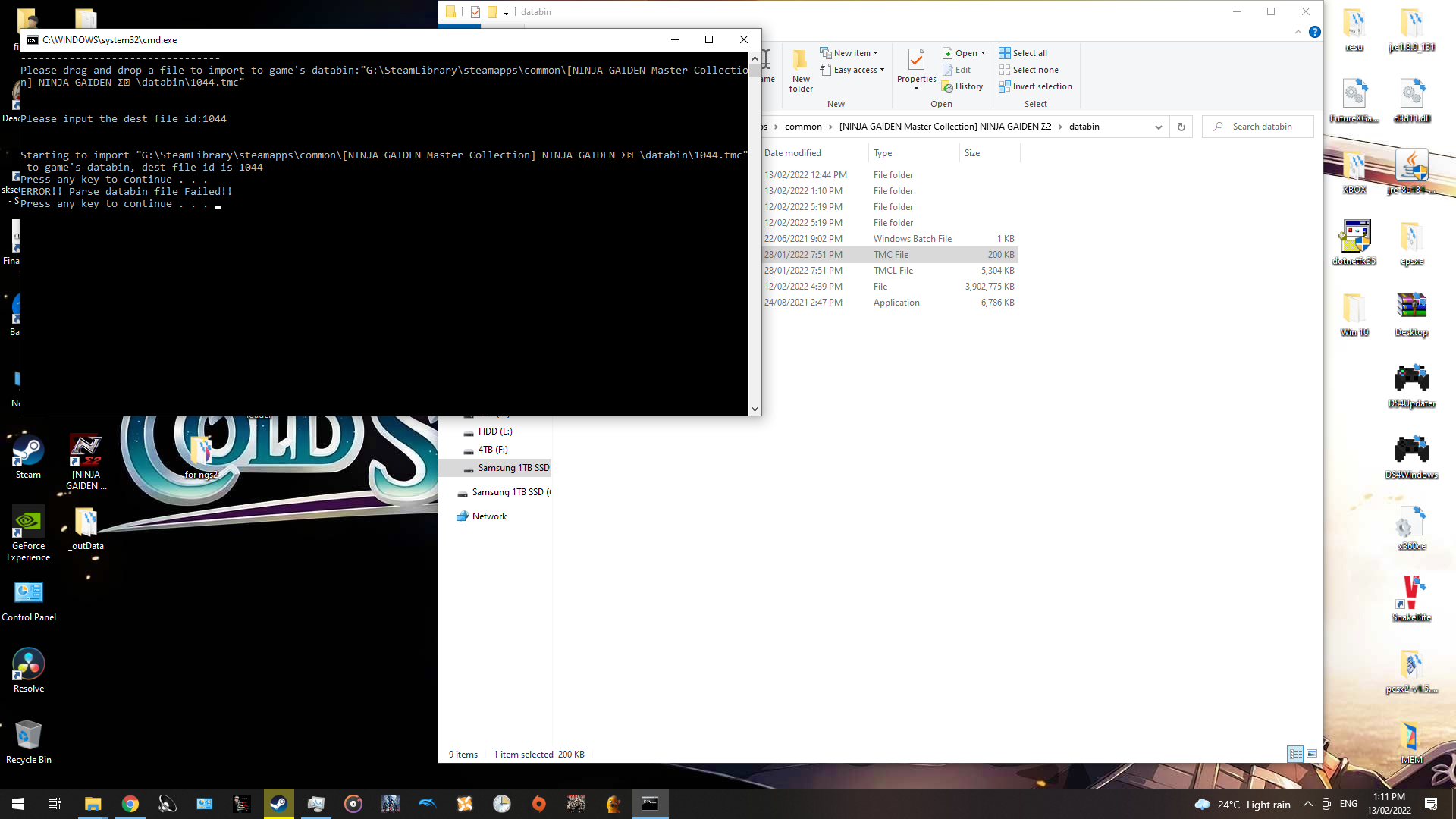
Task: Select the Resolve desktop shortcut
Action: coord(28,670)
